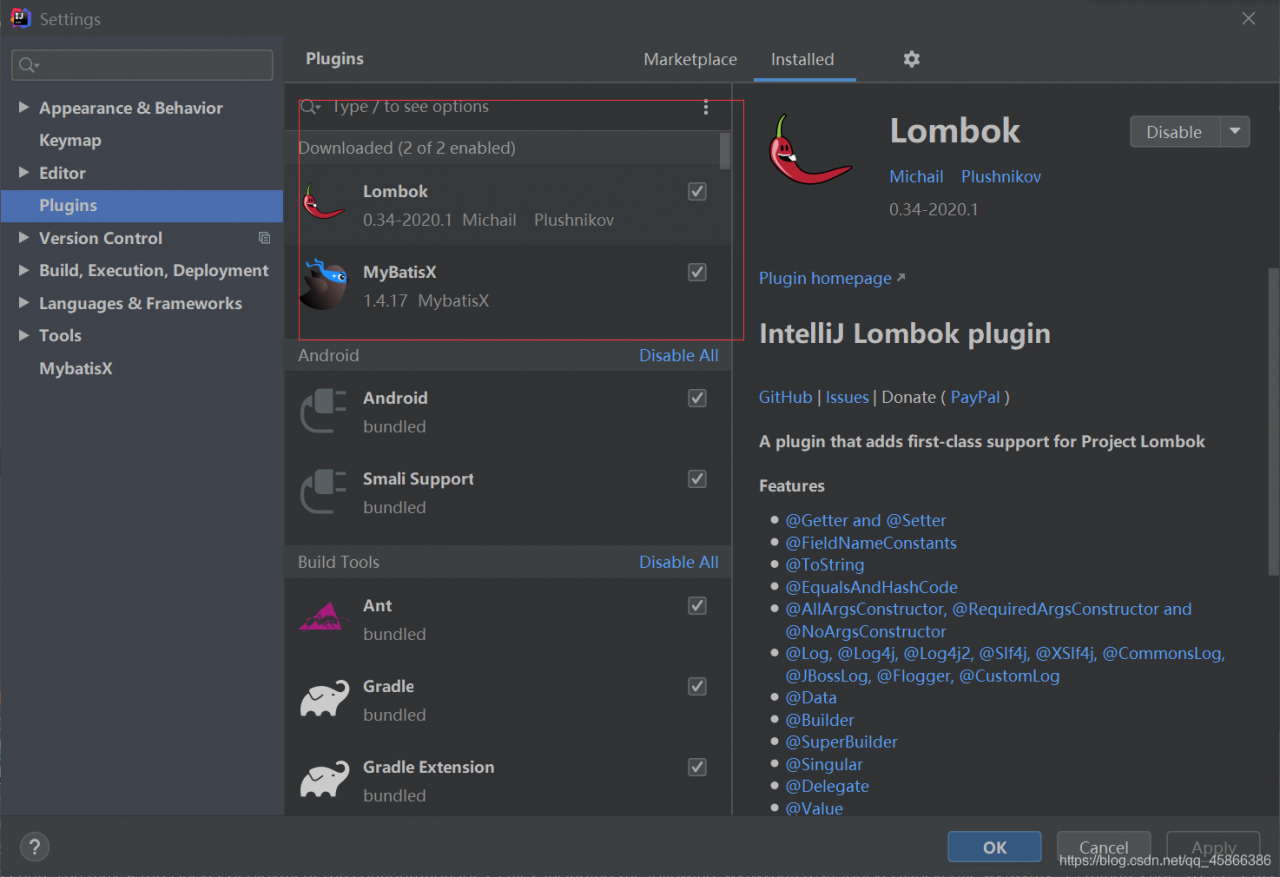Open the plugins gear settings menu
1280x877 pixels.
coord(911,59)
